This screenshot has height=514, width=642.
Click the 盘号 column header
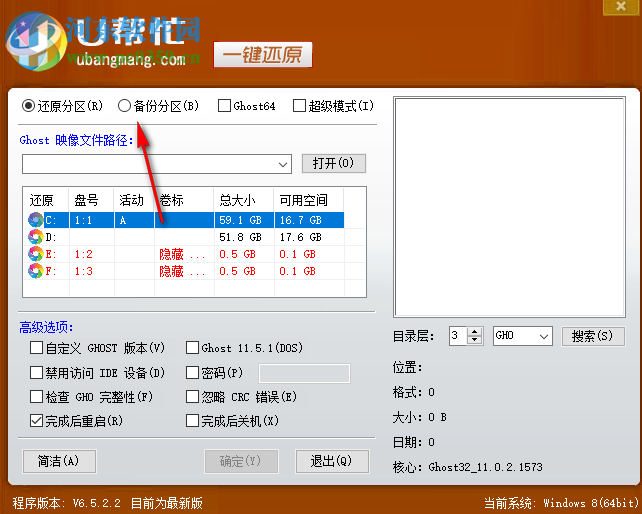(91, 200)
